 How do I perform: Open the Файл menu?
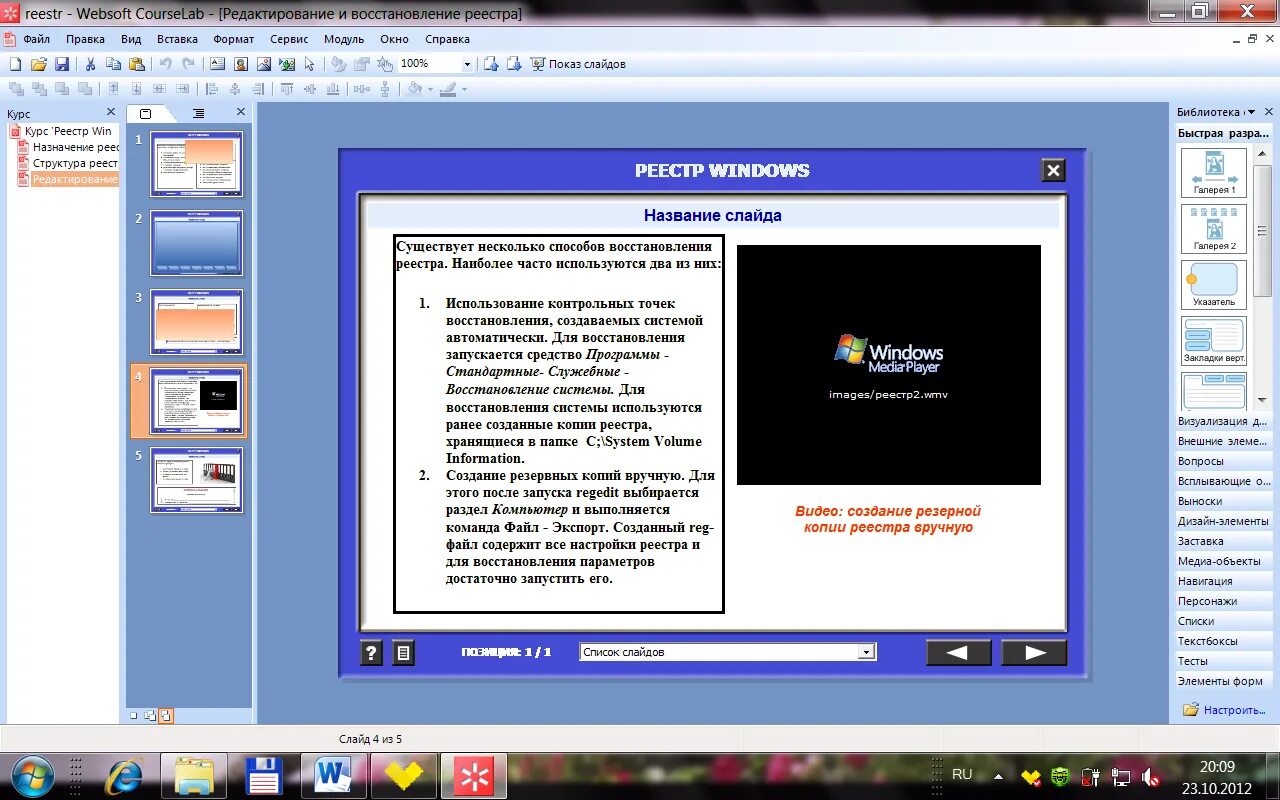pyautogui.click(x=36, y=39)
